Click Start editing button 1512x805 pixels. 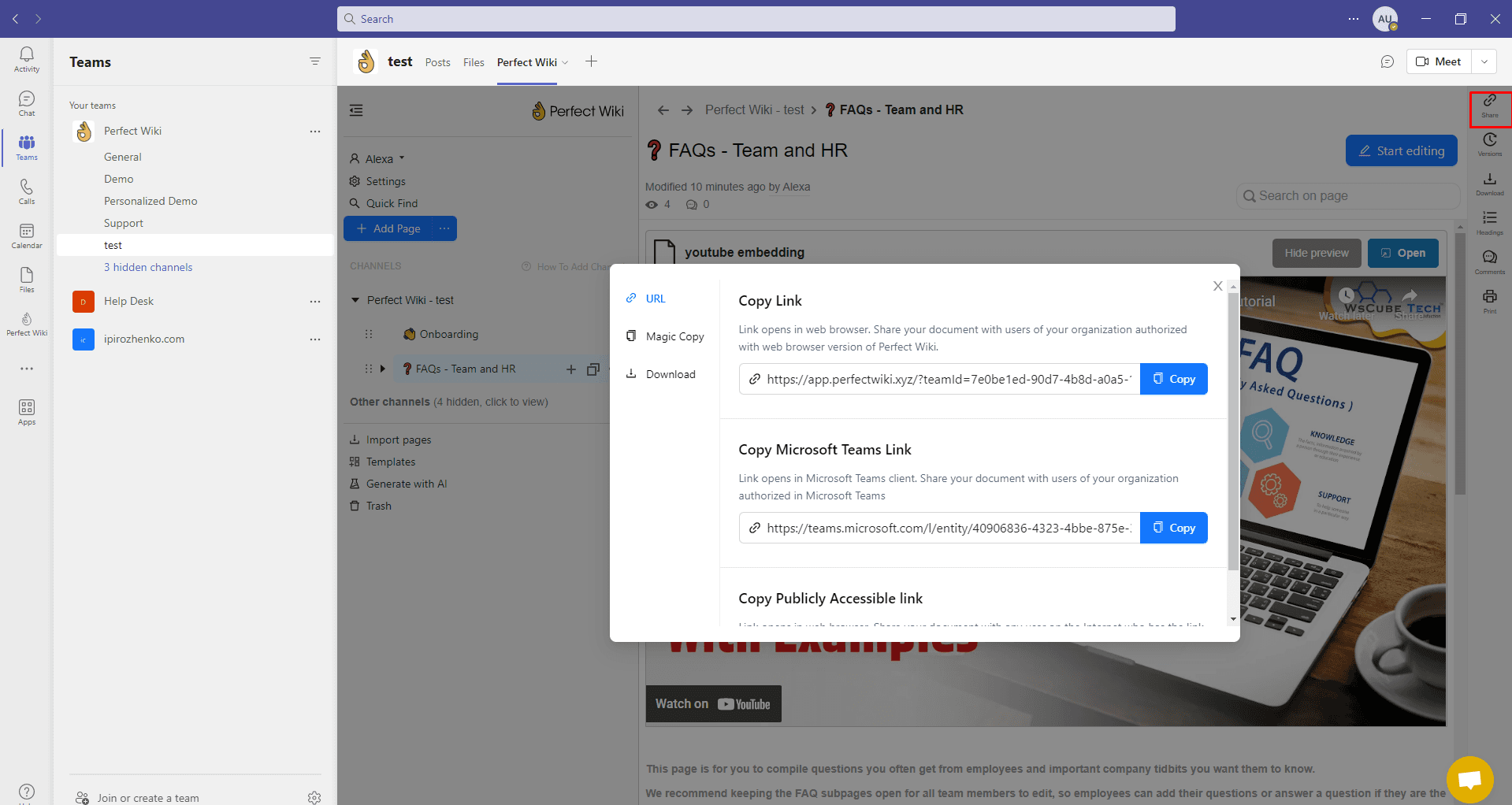[1402, 150]
